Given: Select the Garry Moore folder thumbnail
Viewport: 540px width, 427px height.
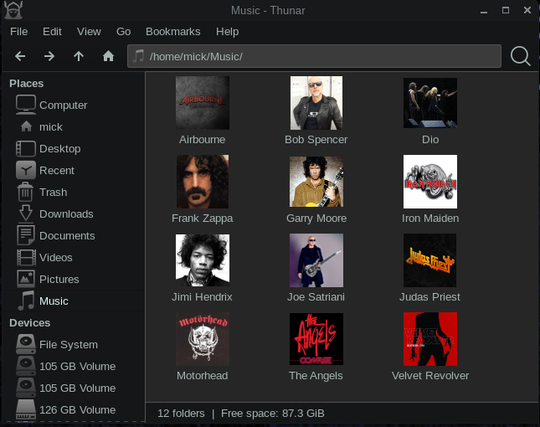Looking at the screenshot, I should click(316, 181).
